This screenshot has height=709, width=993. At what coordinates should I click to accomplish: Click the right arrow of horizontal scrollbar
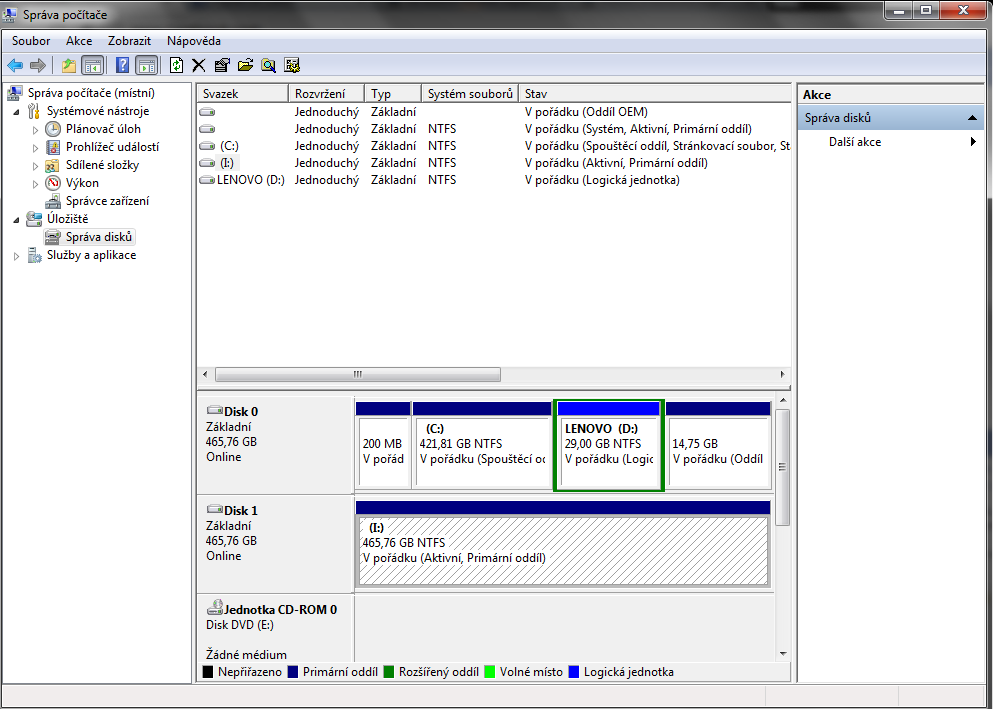point(783,374)
